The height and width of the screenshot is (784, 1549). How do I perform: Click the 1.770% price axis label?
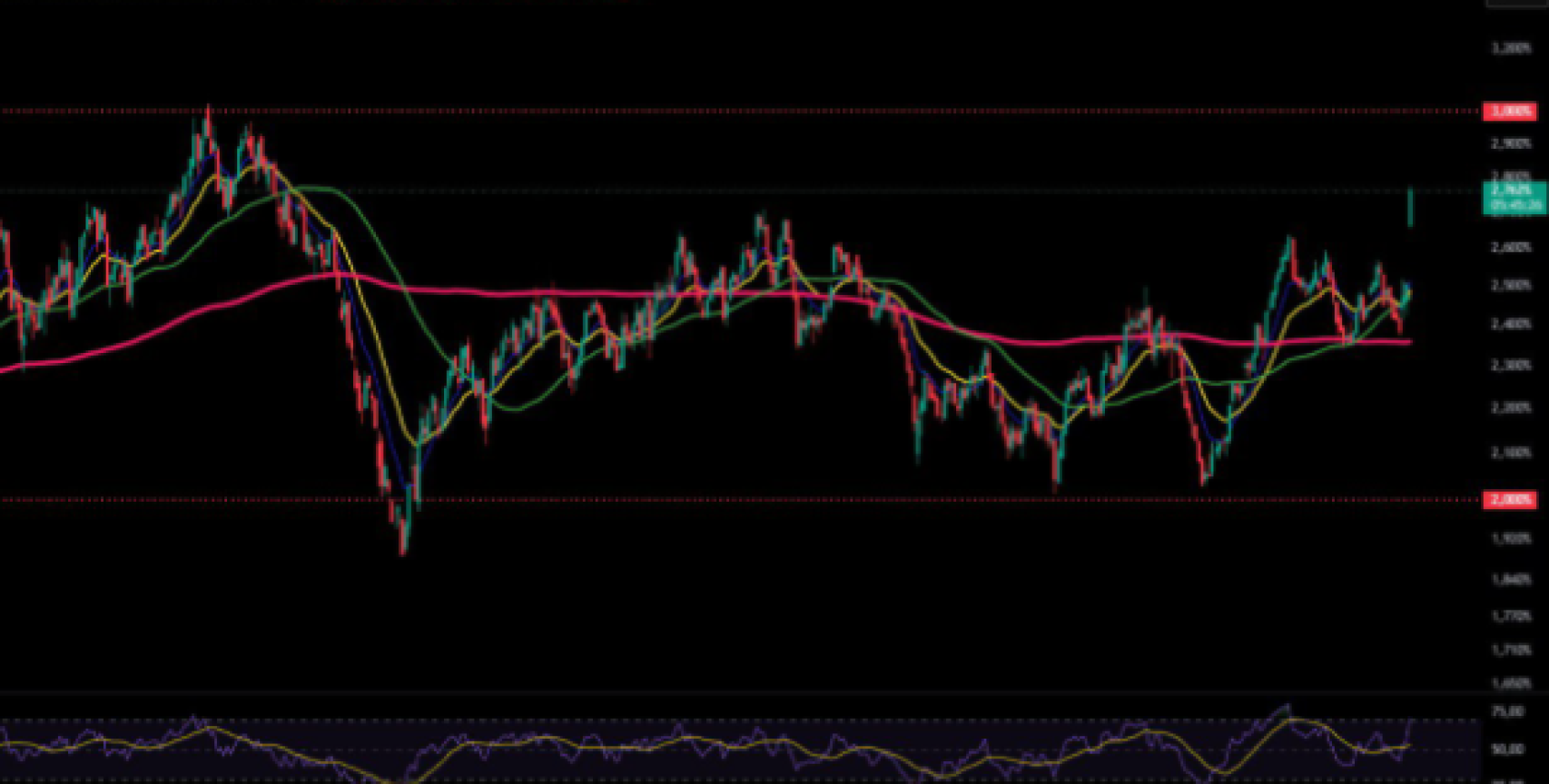coord(1511,616)
